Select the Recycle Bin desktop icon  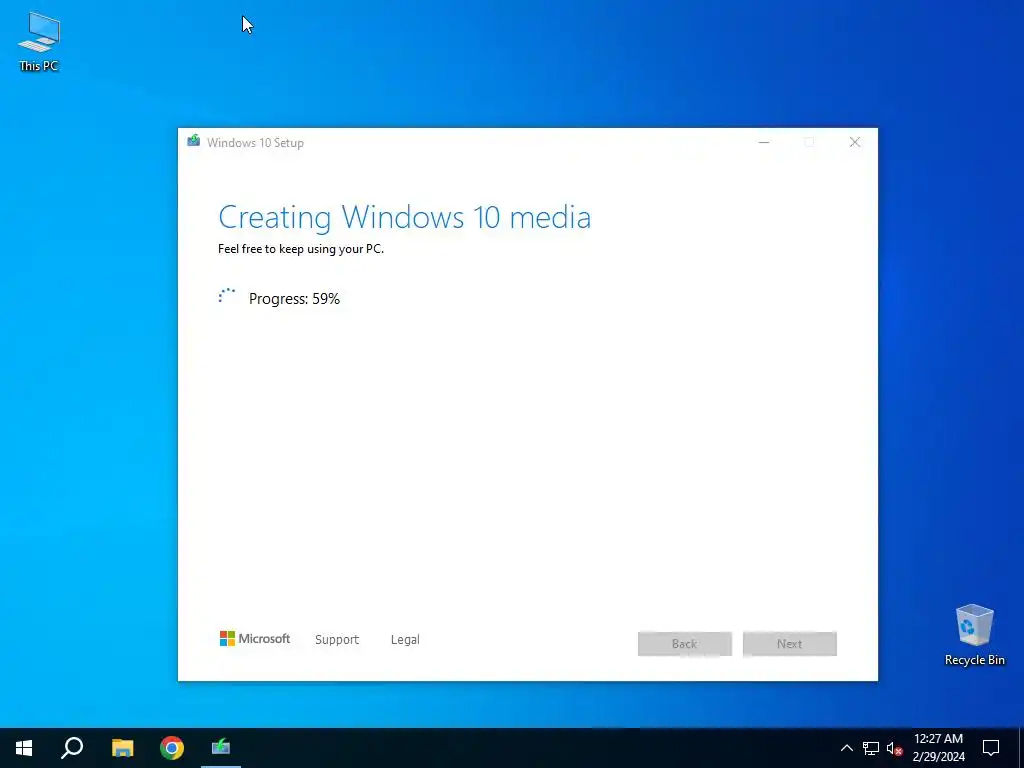coord(974,635)
